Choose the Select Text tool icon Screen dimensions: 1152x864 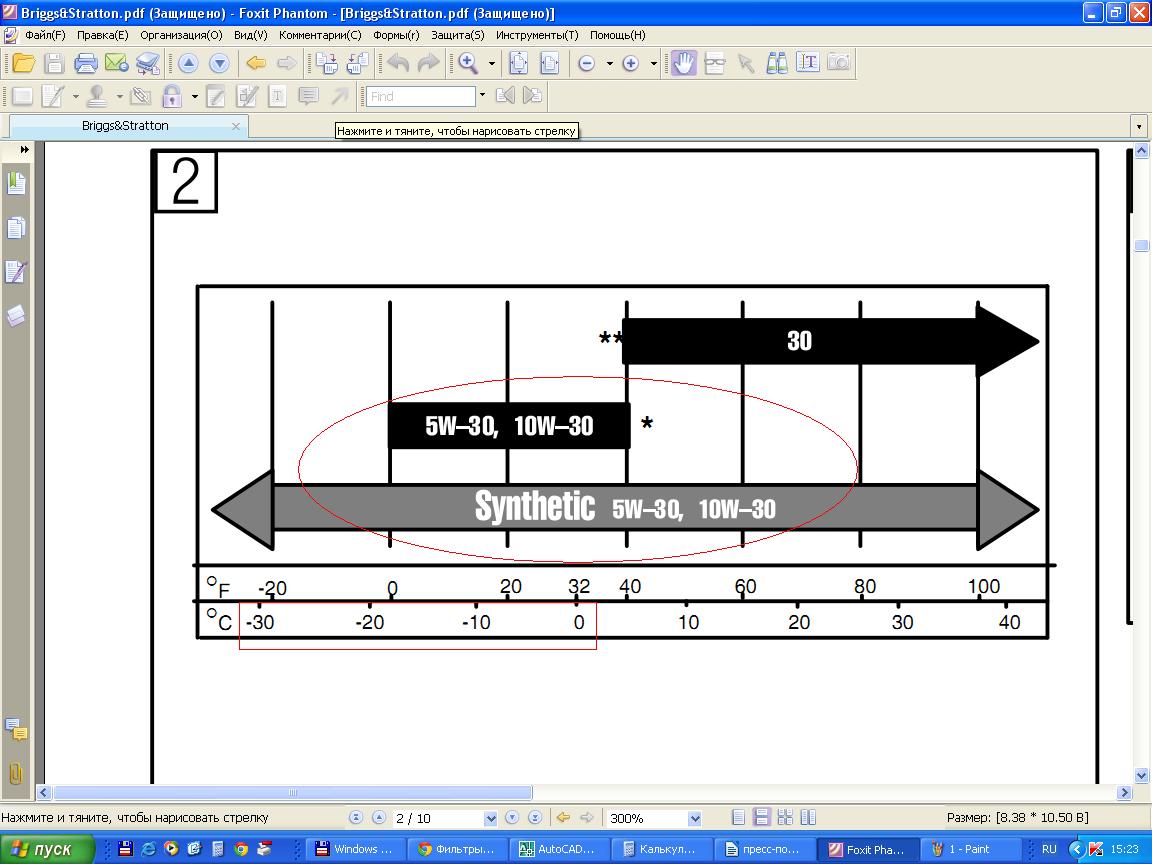tap(808, 63)
